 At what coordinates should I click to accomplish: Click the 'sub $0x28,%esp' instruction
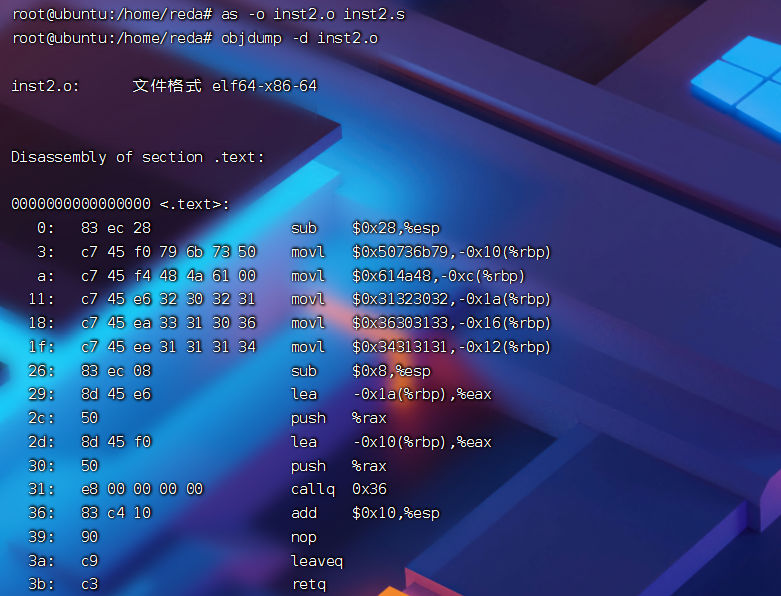coord(365,228)
